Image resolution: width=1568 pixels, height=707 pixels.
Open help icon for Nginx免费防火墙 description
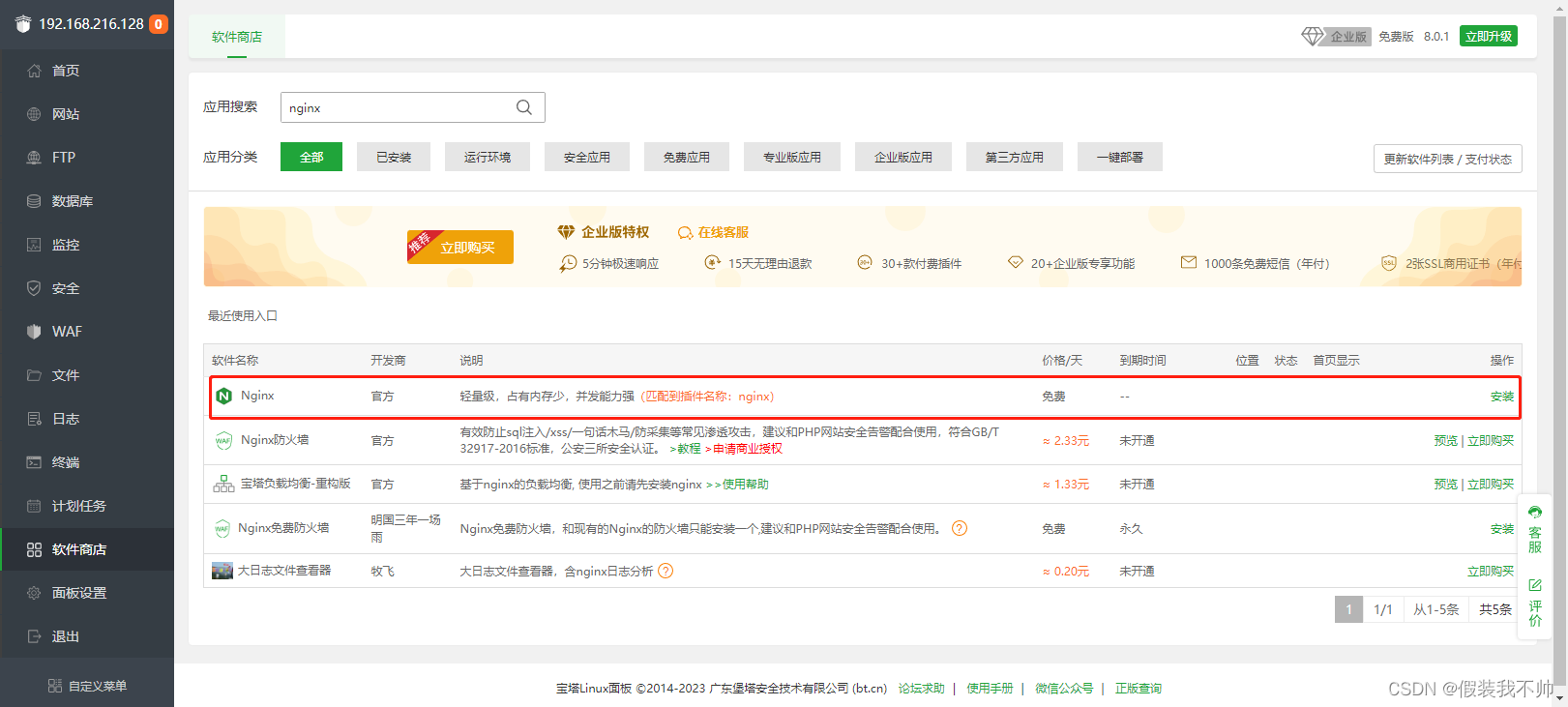click(960, 528)
